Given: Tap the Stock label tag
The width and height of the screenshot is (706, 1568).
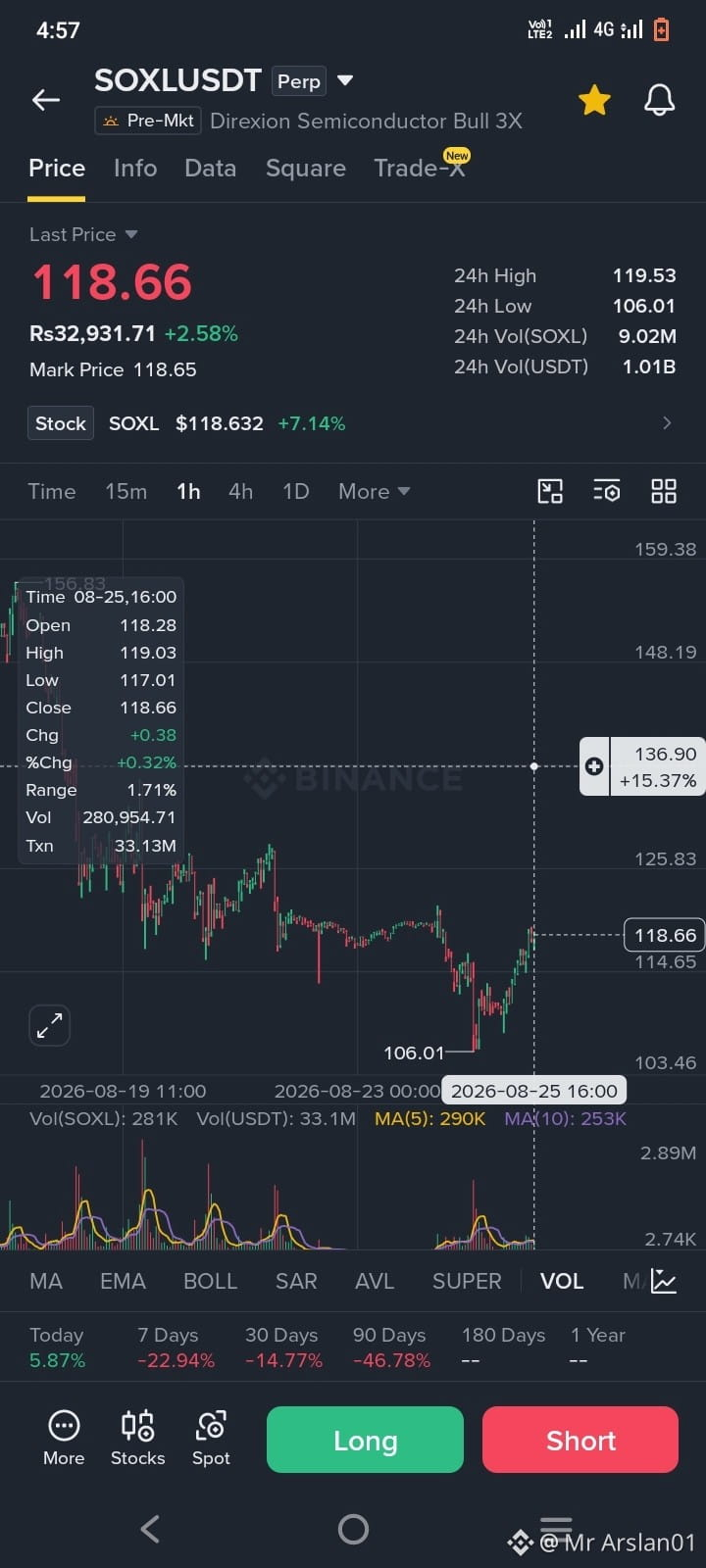Looking at the screenshot, I should pos(61,423).
